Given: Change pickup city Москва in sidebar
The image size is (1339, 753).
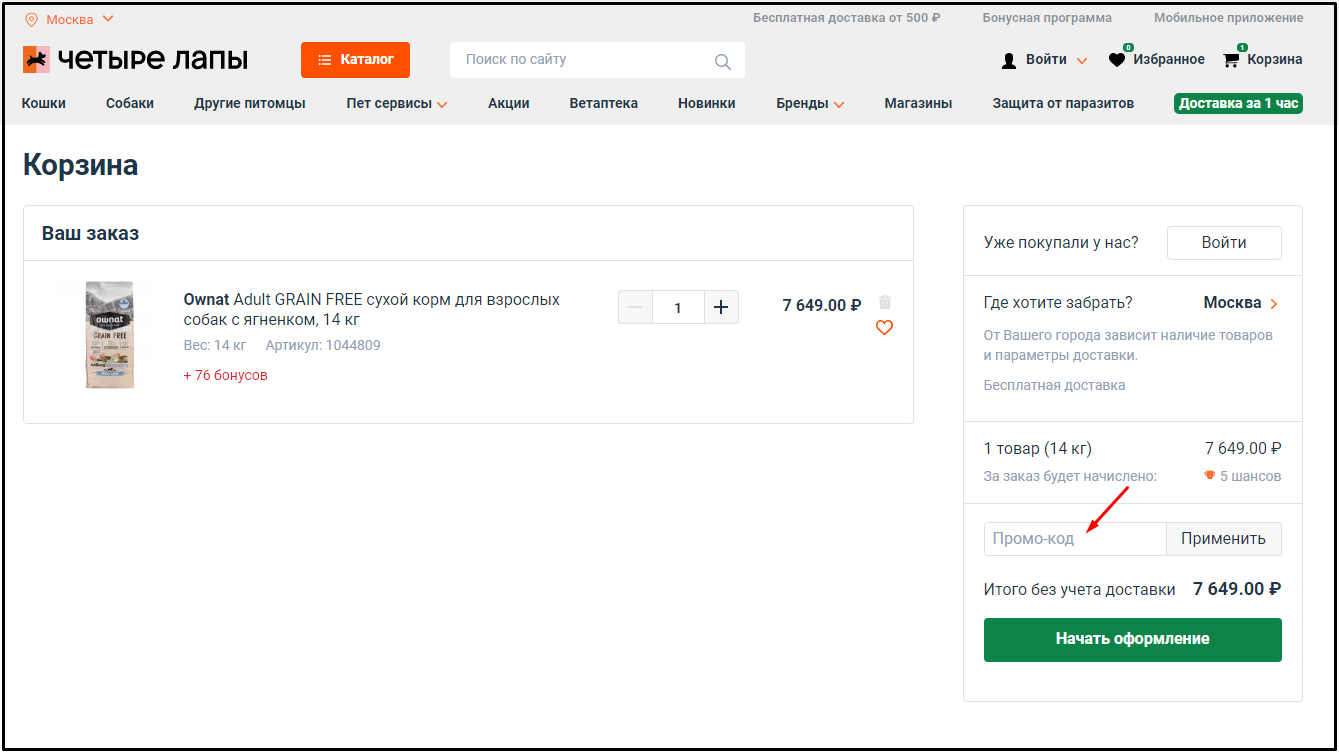Looking at the screenshot, I should pos(1241,303).
